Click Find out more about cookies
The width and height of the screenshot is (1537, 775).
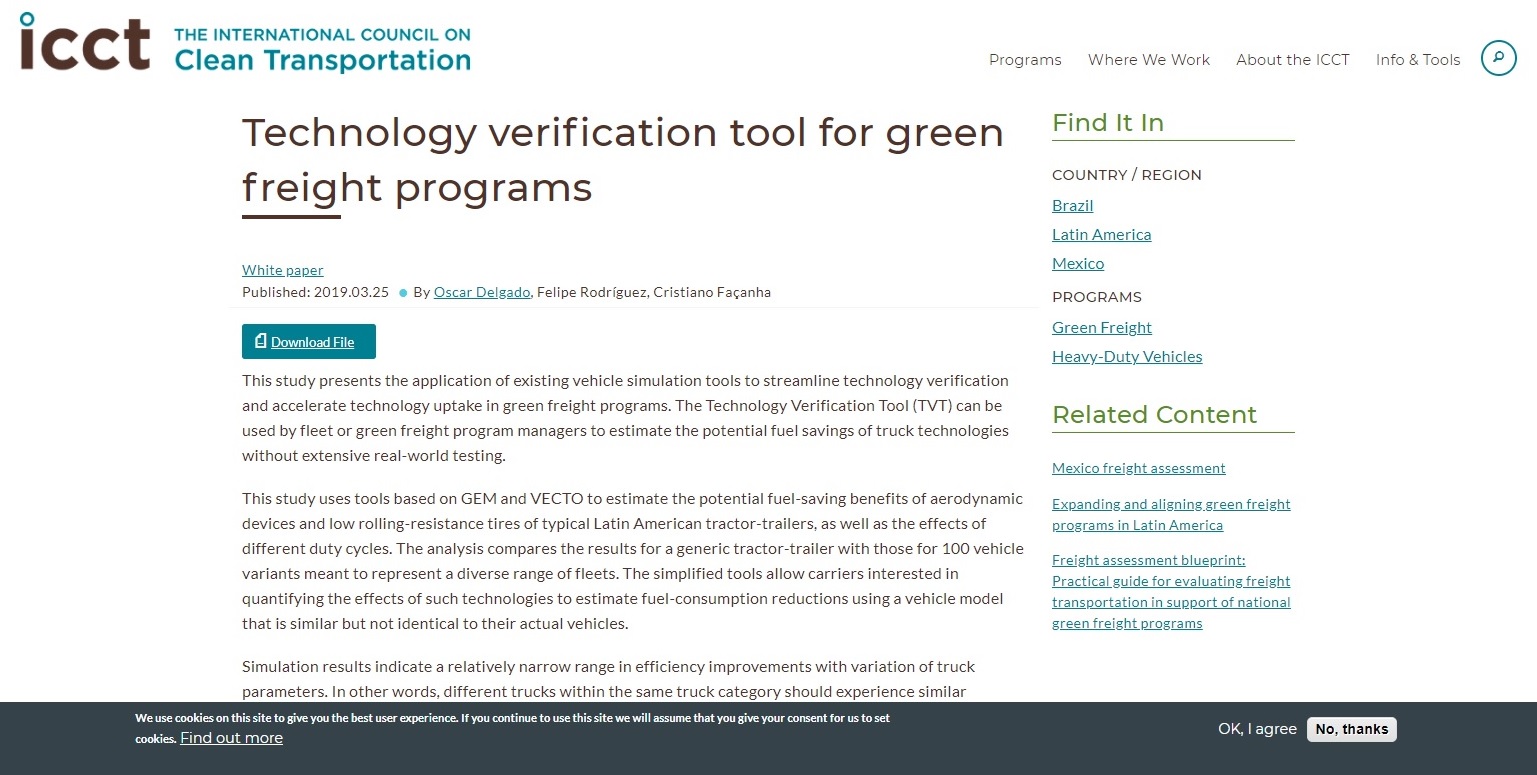[231, 738]
